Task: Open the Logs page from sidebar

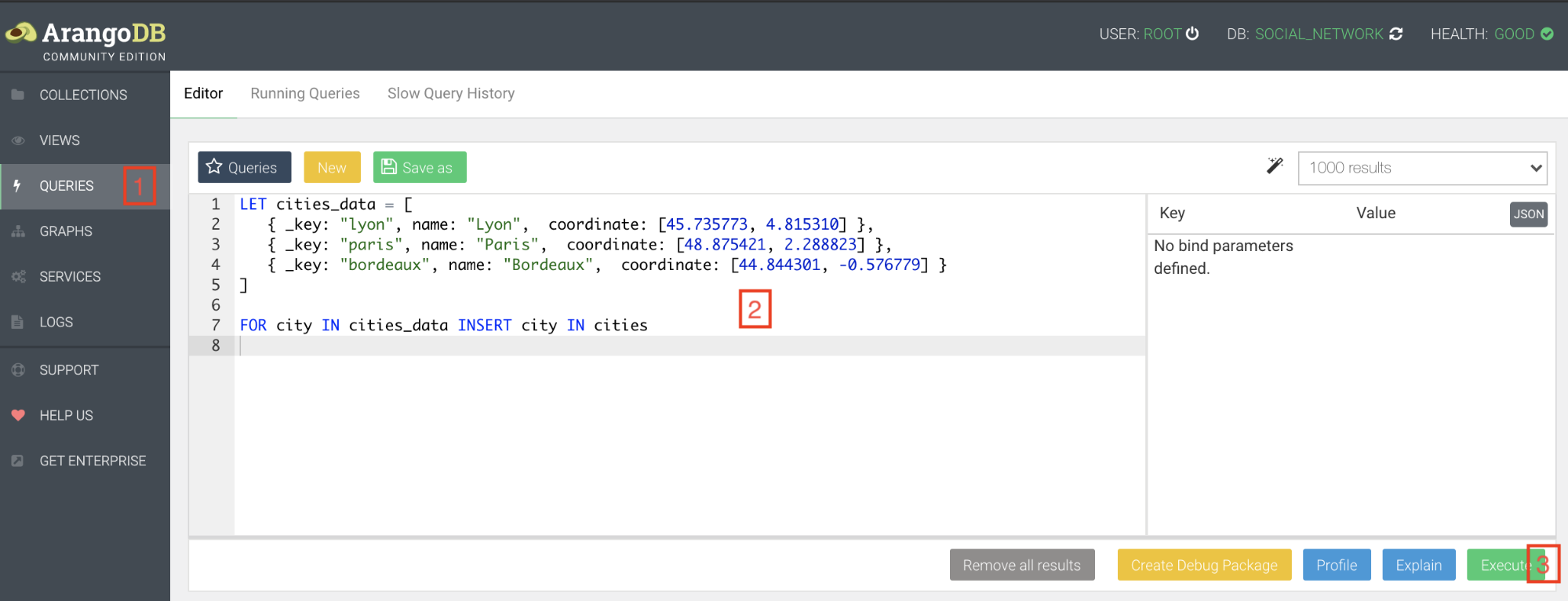Action: click(x=56, y=322)
